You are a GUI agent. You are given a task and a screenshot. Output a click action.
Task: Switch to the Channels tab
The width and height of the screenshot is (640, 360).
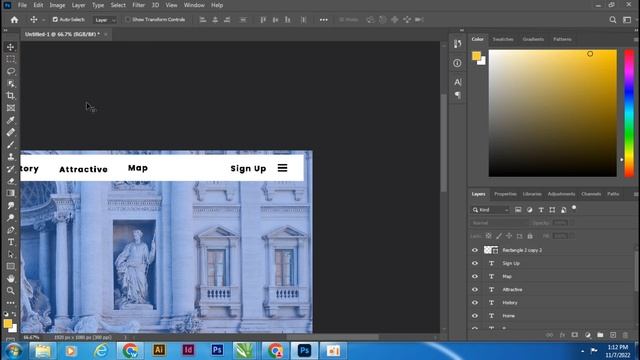pos(591,194)
